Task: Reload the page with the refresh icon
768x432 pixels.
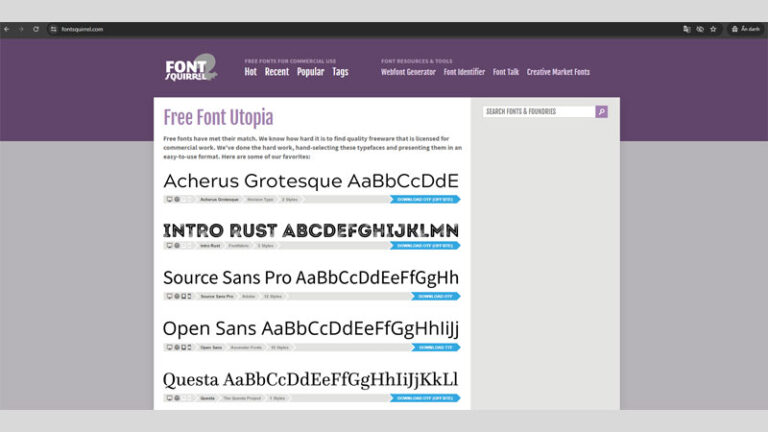Action: [x=36, y=29]
